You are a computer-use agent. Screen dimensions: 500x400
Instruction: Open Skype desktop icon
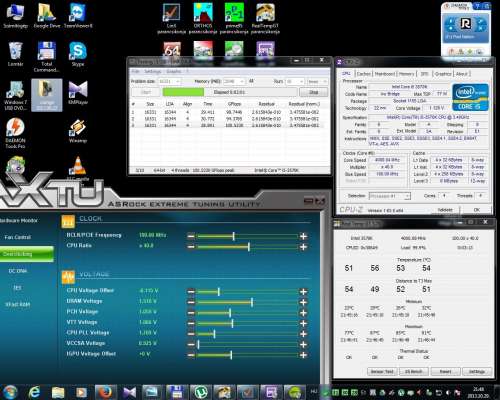click(x=78, y=54)
